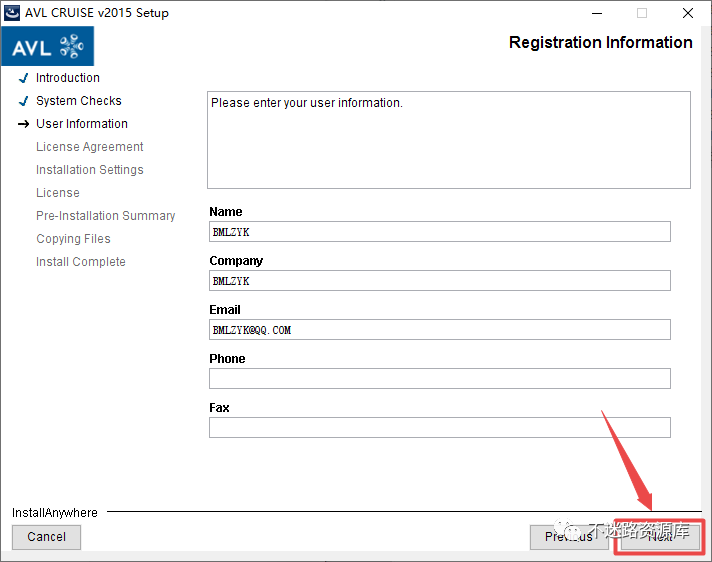Screen dimensions: 712x562
Task: Click the Company field label
Action: tap(236, 261)
